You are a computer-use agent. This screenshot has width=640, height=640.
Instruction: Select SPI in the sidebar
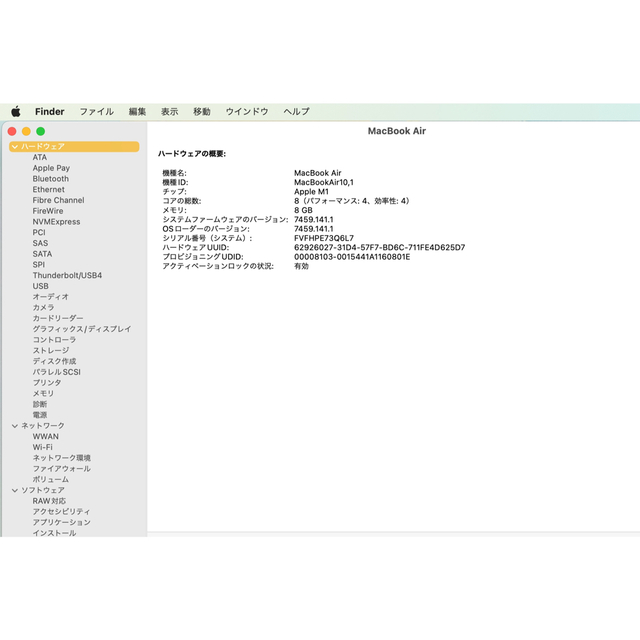(39, 264)
